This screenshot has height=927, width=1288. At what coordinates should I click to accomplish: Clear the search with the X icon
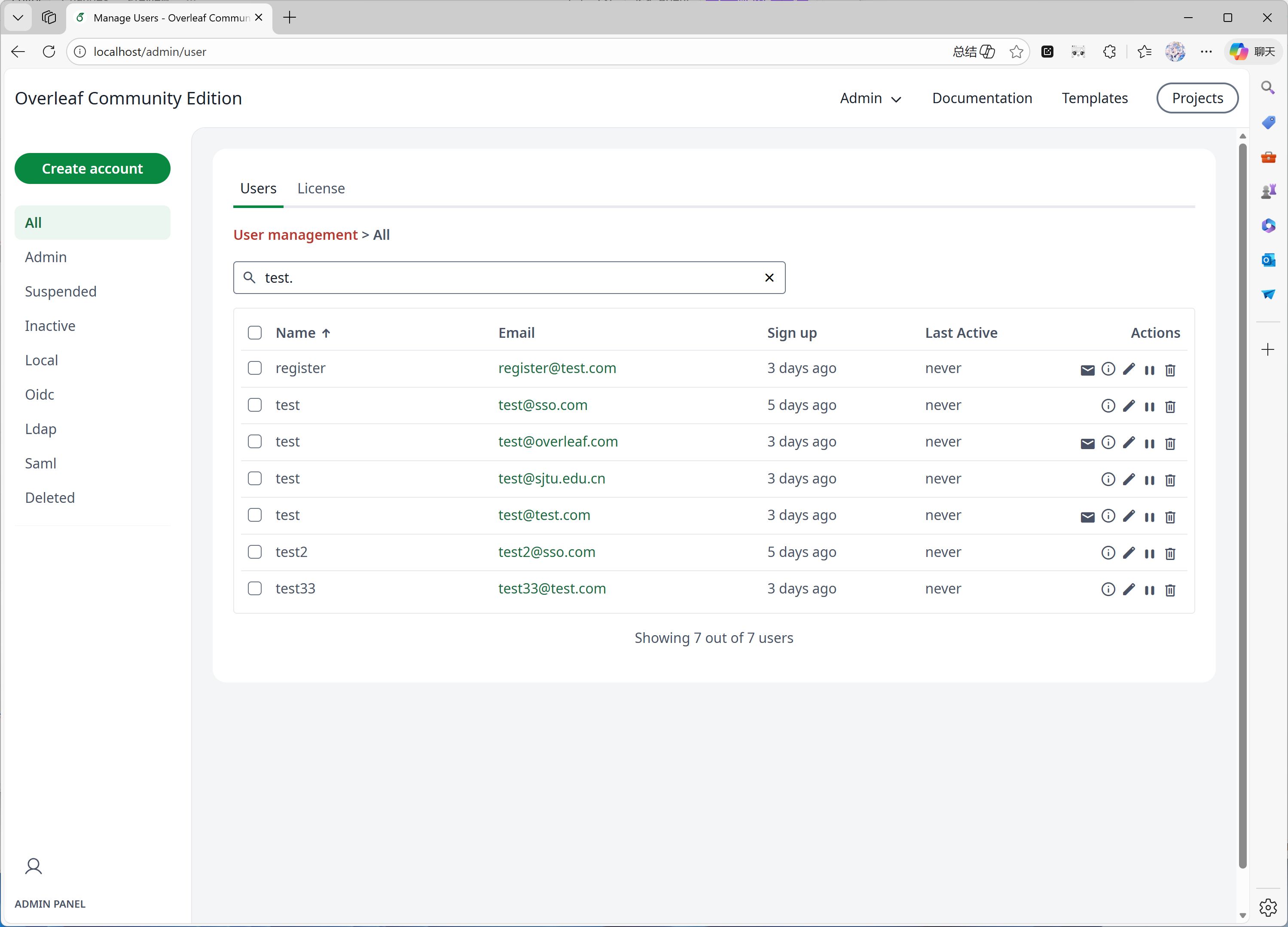click(769, 277)
